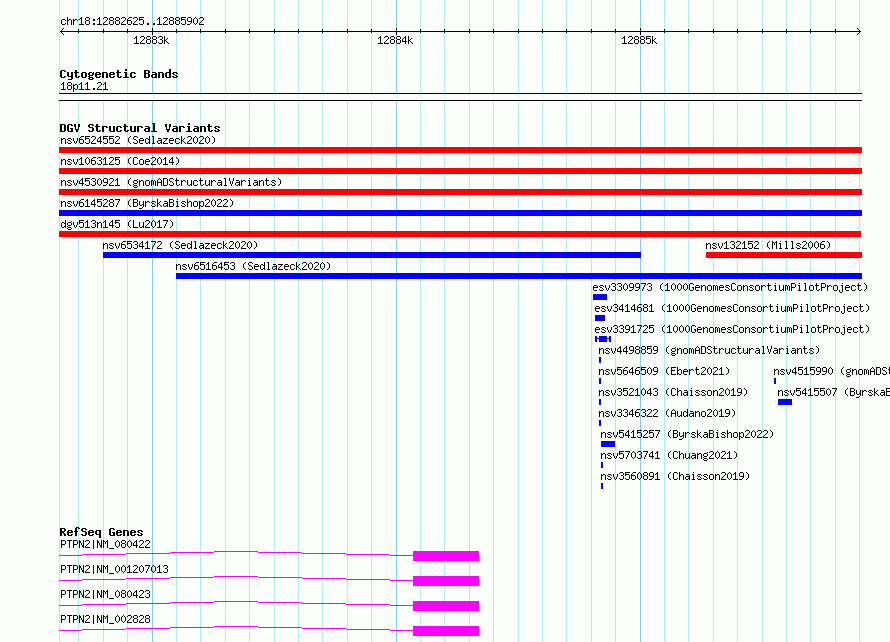Click the 12883k ruler tick label
The width and height of the screenshot is (890, 642).
(151, 40)
